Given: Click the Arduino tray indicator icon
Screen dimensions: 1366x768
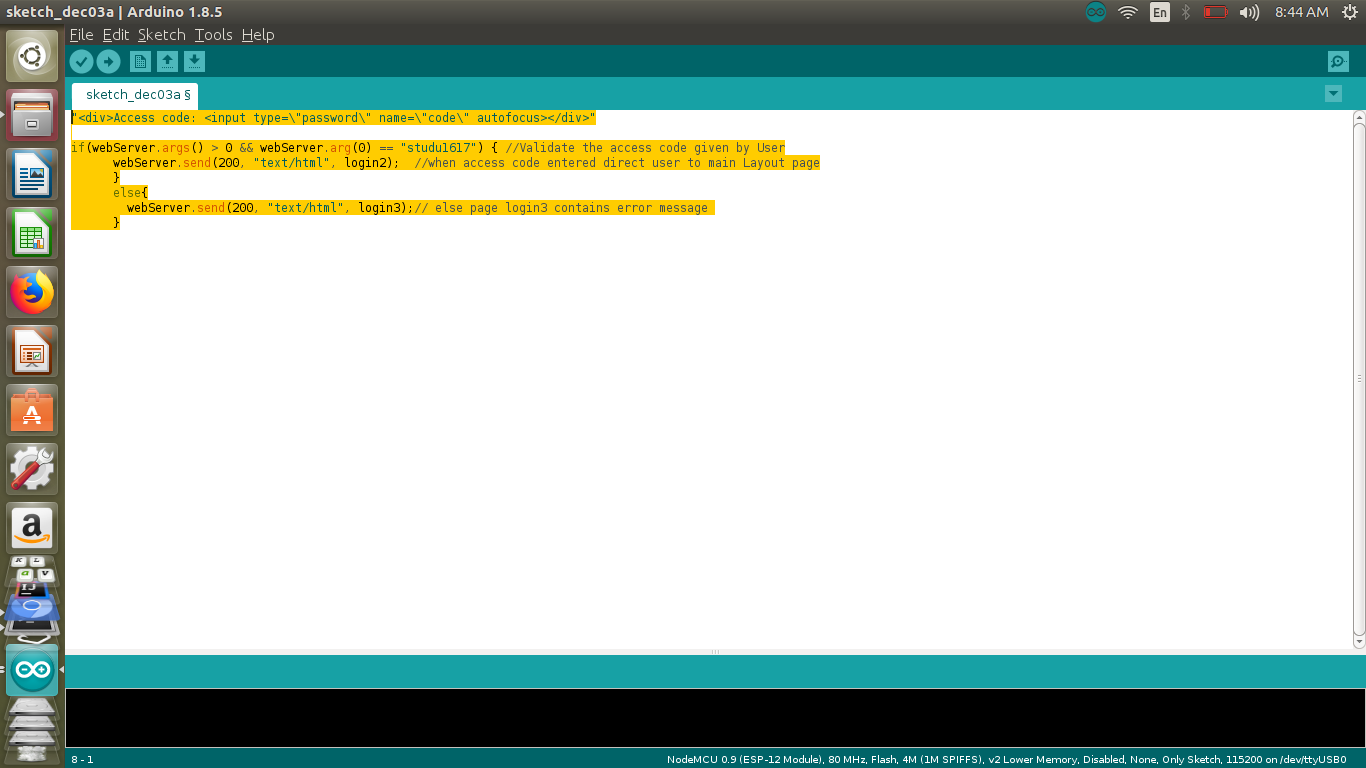Looking at the screenshot, I should coord(1096,12).
